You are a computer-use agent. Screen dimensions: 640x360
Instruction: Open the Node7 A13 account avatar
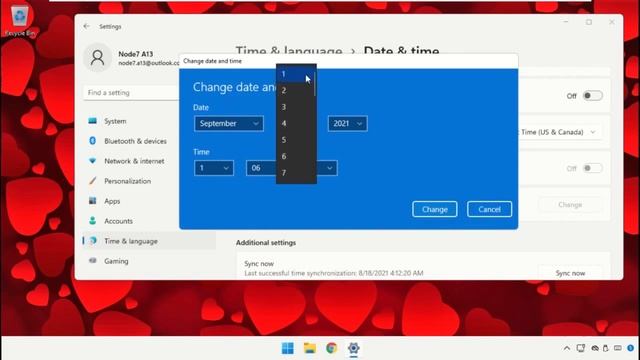pos(98,58)
